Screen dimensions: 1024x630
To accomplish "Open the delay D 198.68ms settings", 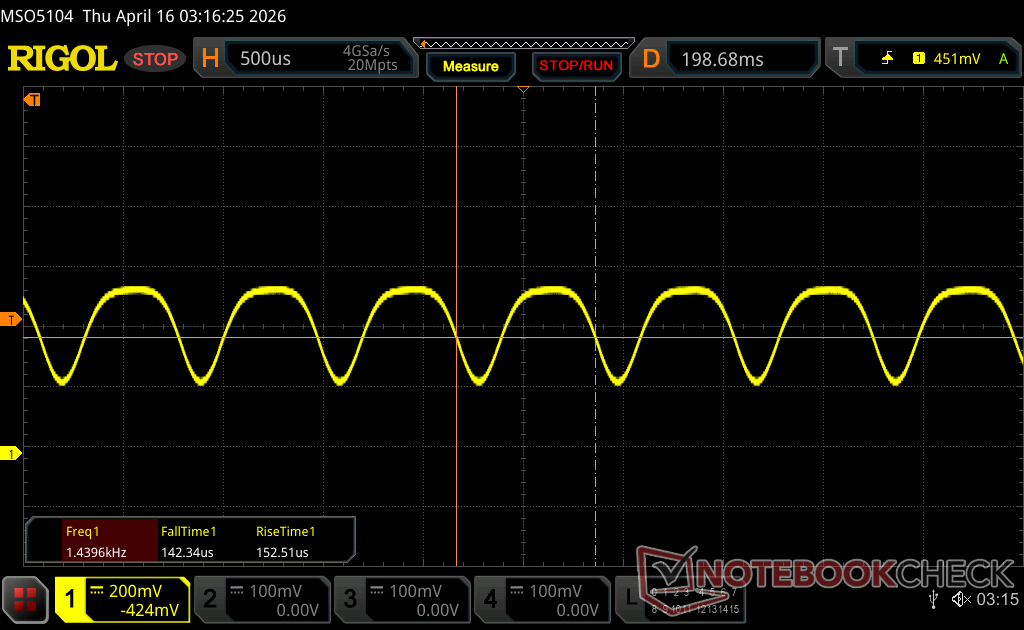I will click(726, 59).
